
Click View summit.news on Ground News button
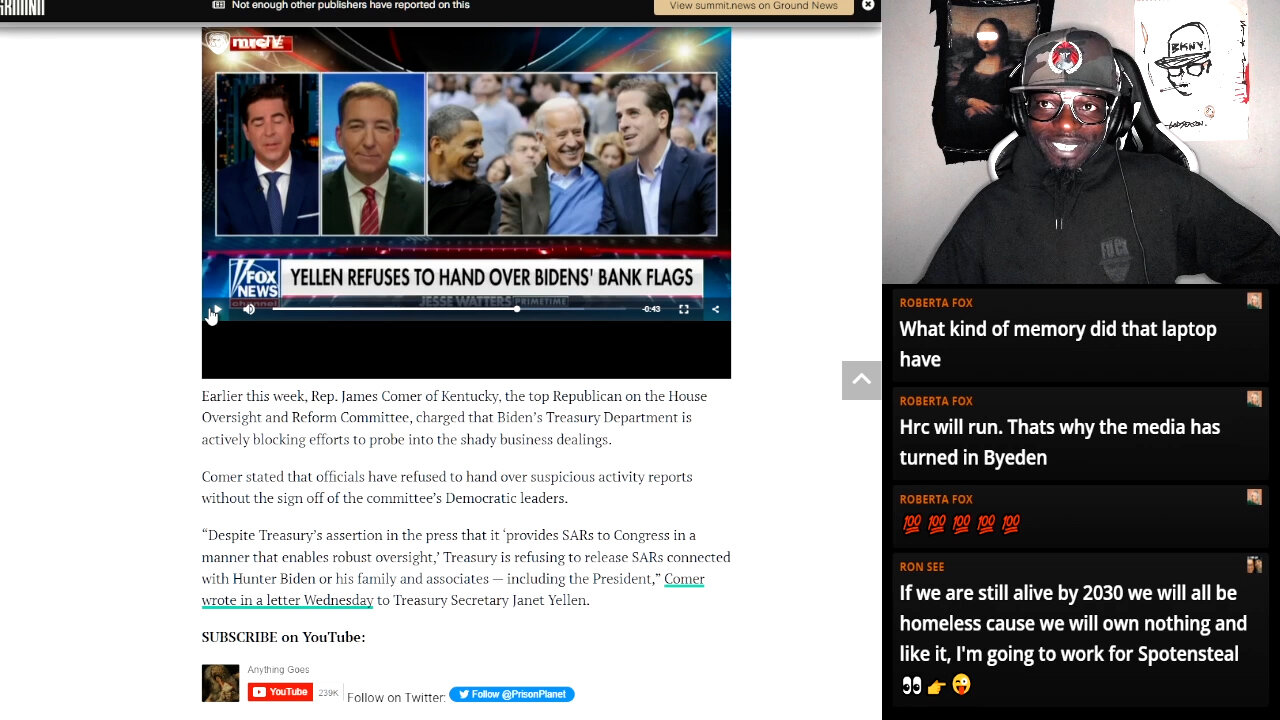[754, 6]
